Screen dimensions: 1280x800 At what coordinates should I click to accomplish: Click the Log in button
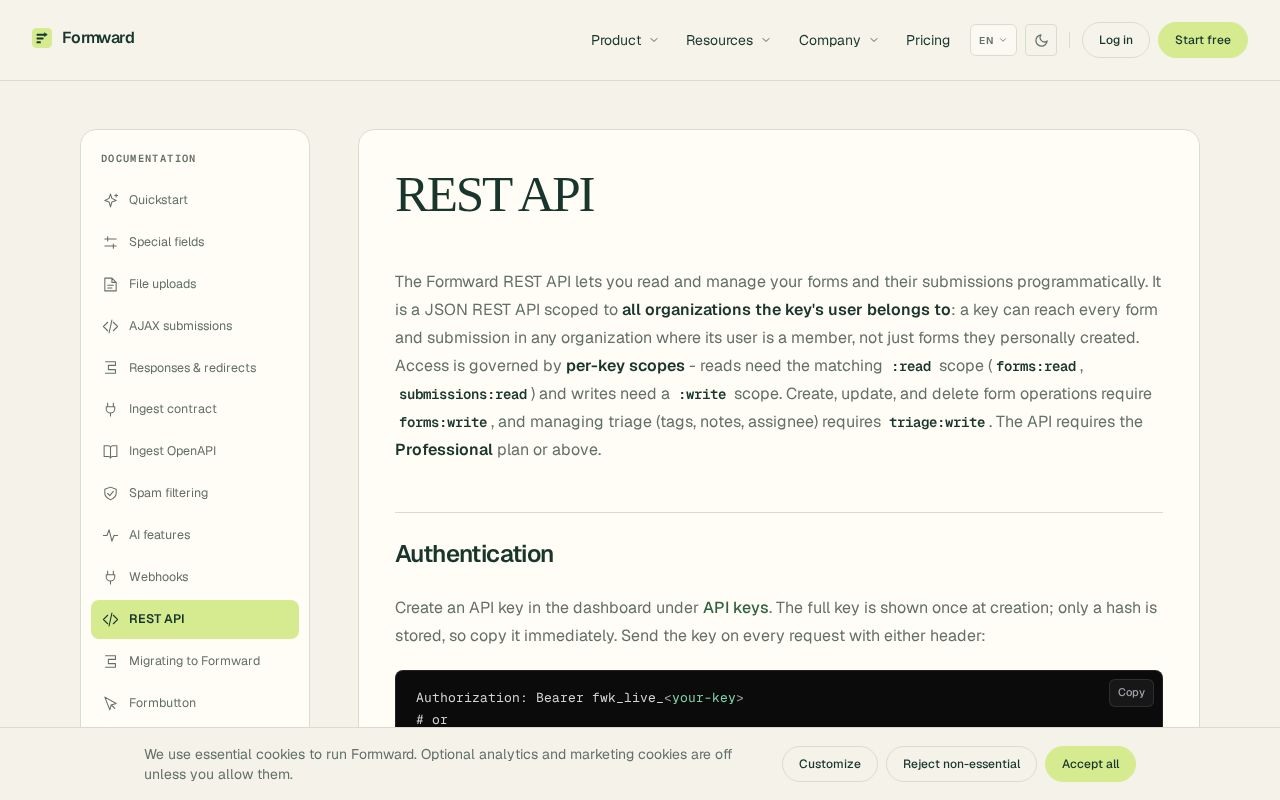1116,40
